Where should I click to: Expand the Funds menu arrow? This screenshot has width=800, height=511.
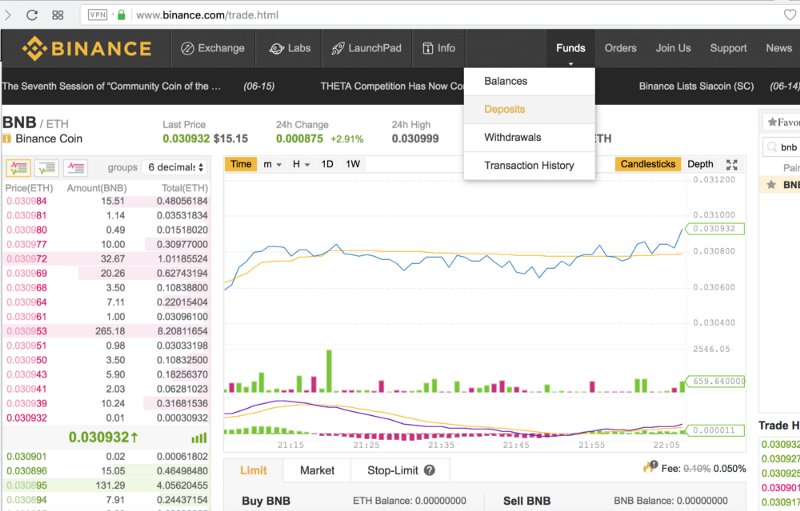(571, 64)
